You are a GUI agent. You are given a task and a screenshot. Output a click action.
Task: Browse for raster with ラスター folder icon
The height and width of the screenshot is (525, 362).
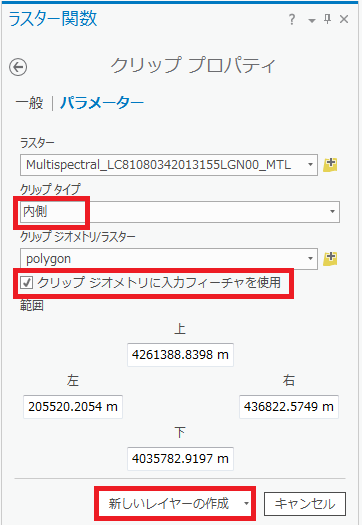pos(330,165)
